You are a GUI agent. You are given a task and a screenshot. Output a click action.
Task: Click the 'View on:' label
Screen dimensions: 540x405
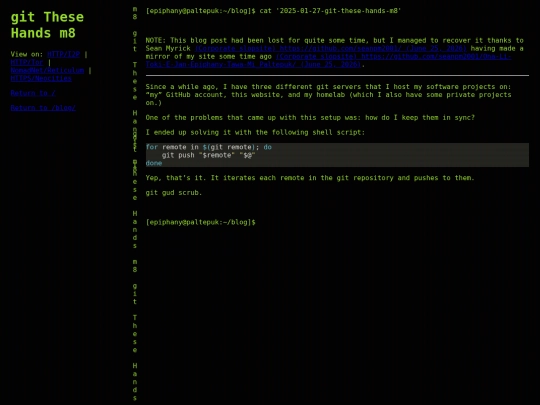pyautogui.click(x=27, y=54)
